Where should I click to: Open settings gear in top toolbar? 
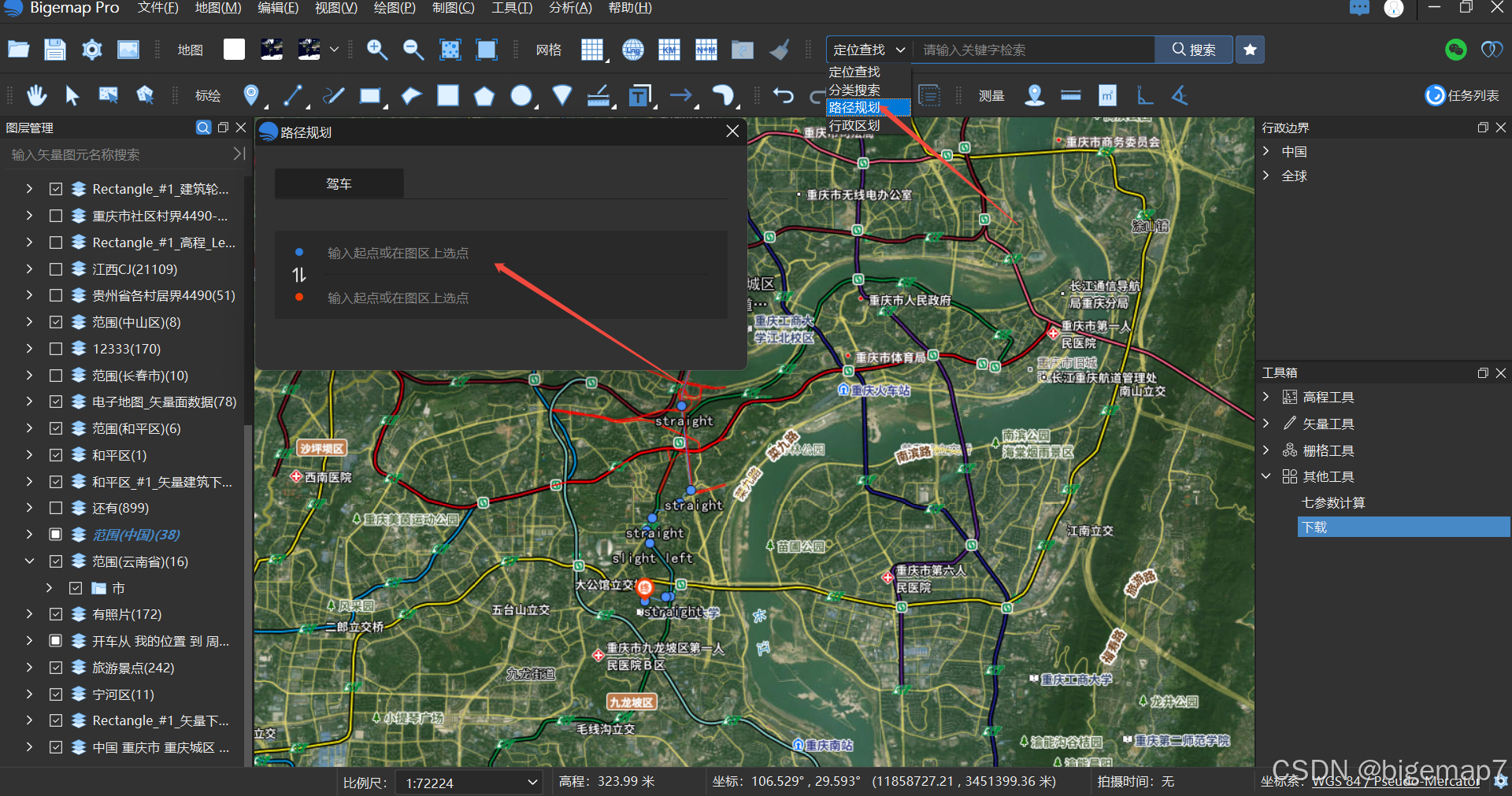(91, 50)
